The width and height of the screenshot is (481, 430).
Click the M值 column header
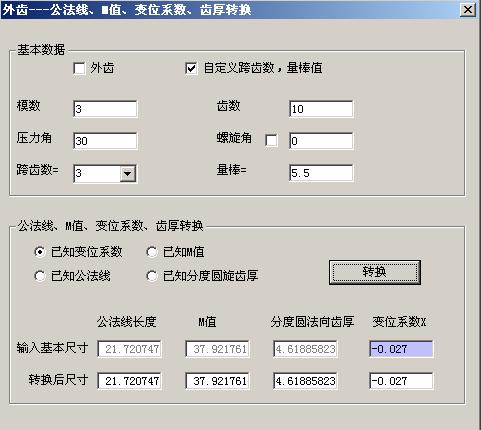[x=207, y=322]
